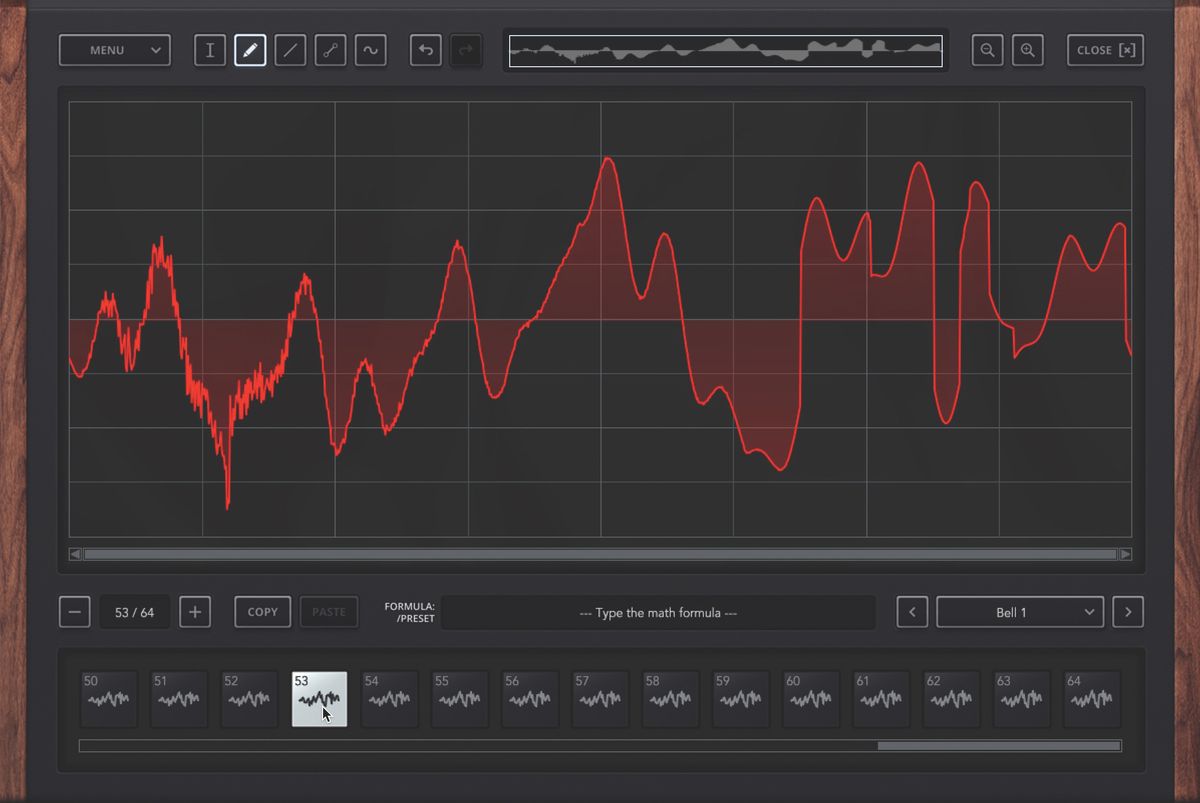Increment the frame counter with the plus button
The height and width of the screenshot is (803, 1200).
195,612
